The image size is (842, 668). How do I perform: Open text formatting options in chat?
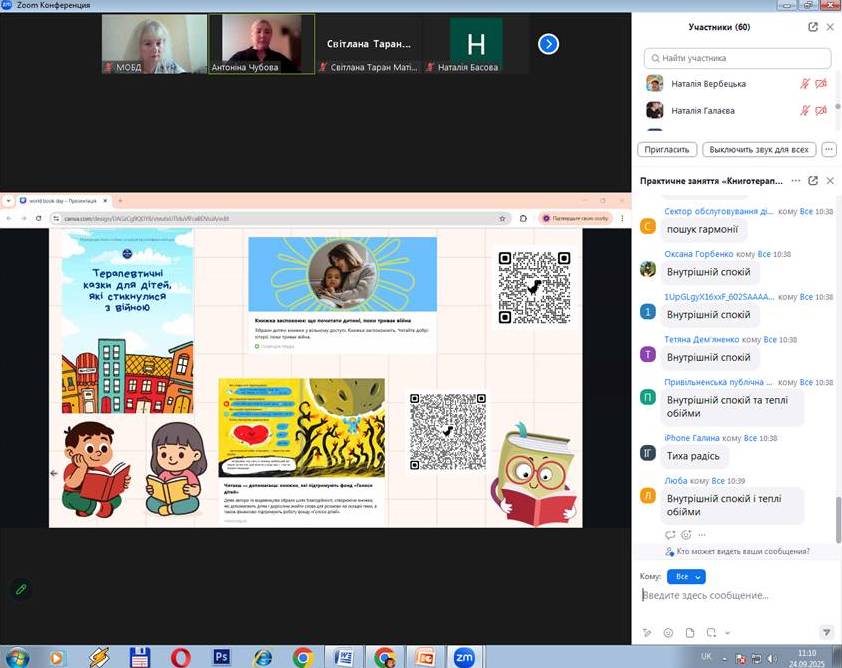[x=647, y=633]
